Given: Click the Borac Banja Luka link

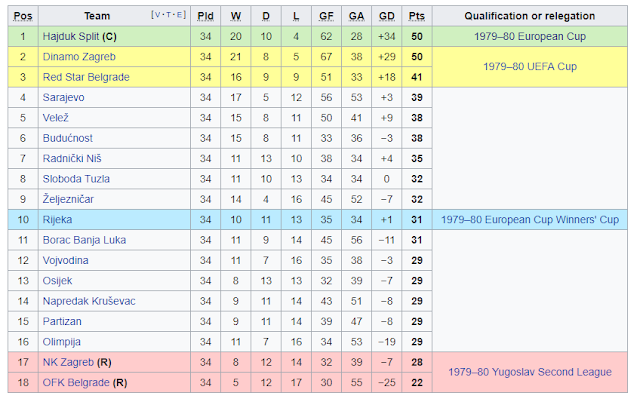Looking at the screenshot, I should pyautogui.click(x=84, y=240).
